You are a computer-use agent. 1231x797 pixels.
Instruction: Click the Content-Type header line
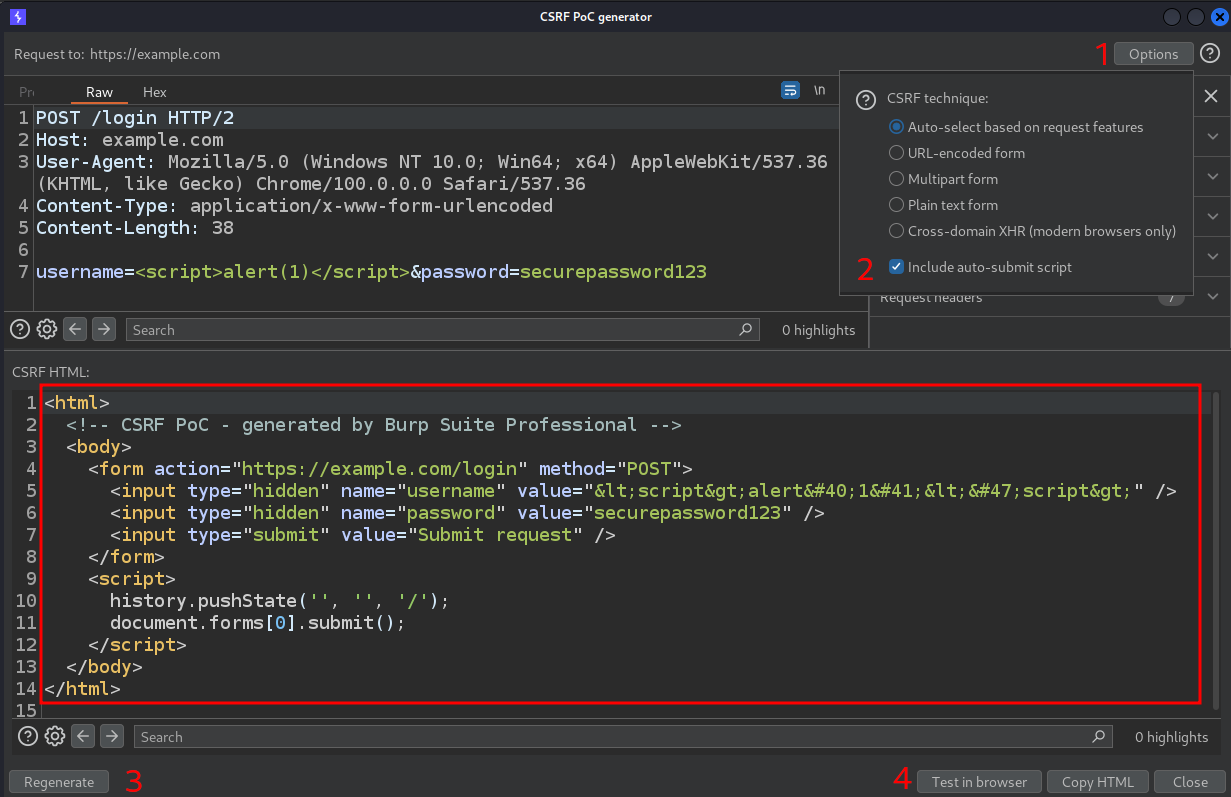294,206
